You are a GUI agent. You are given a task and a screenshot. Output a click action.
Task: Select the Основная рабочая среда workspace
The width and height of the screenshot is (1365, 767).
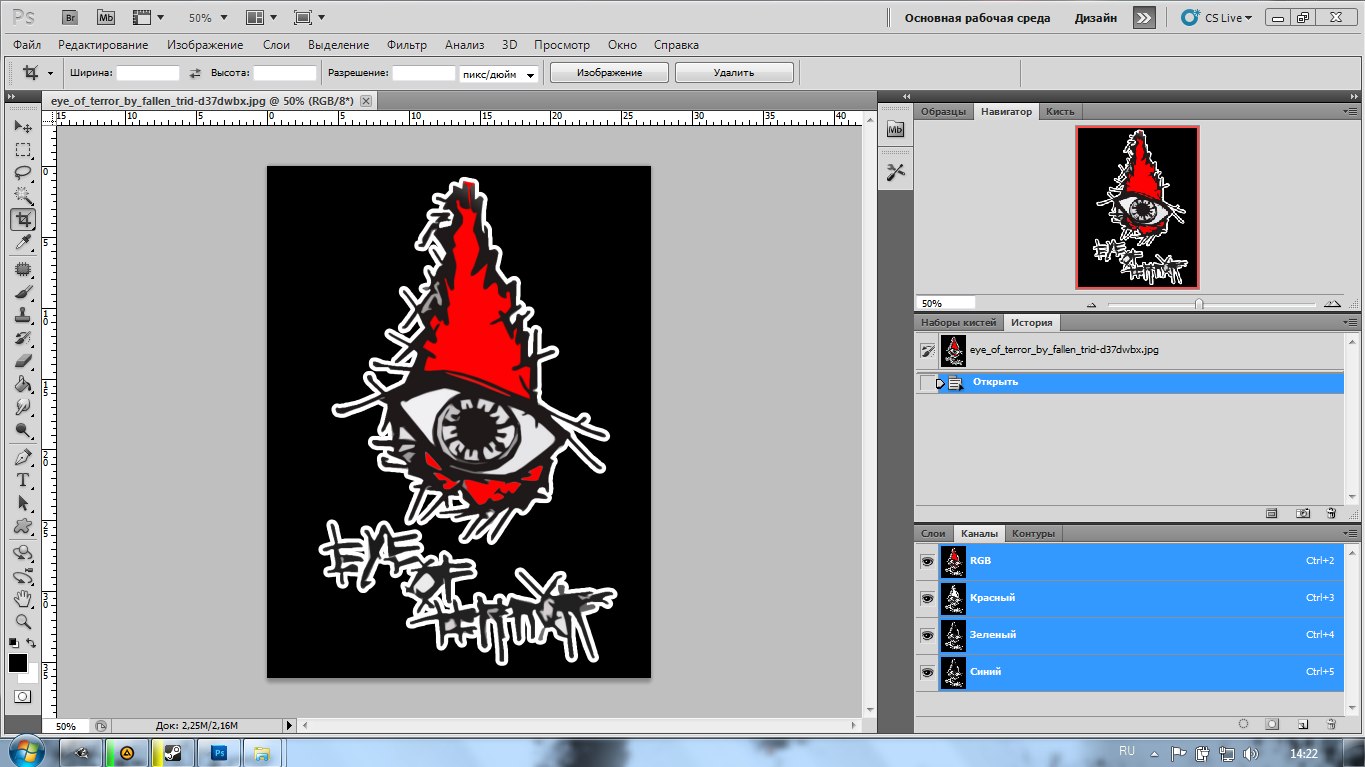coord(977,18)
